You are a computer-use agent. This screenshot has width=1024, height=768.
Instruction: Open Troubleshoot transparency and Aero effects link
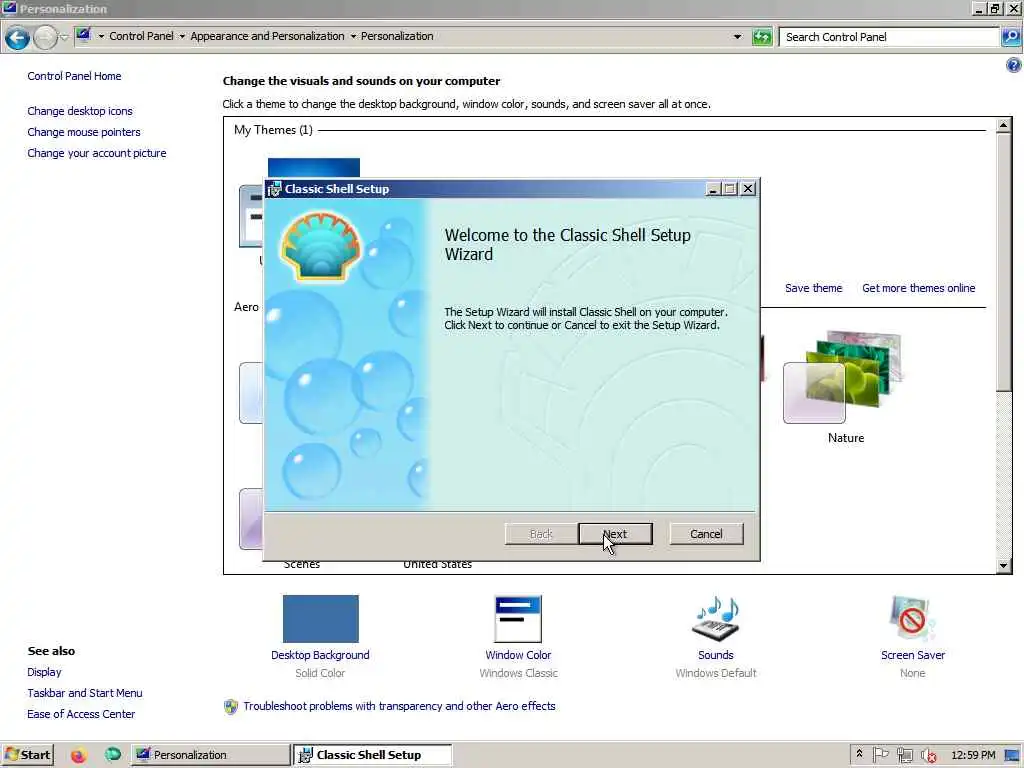[x=399, y=706]
